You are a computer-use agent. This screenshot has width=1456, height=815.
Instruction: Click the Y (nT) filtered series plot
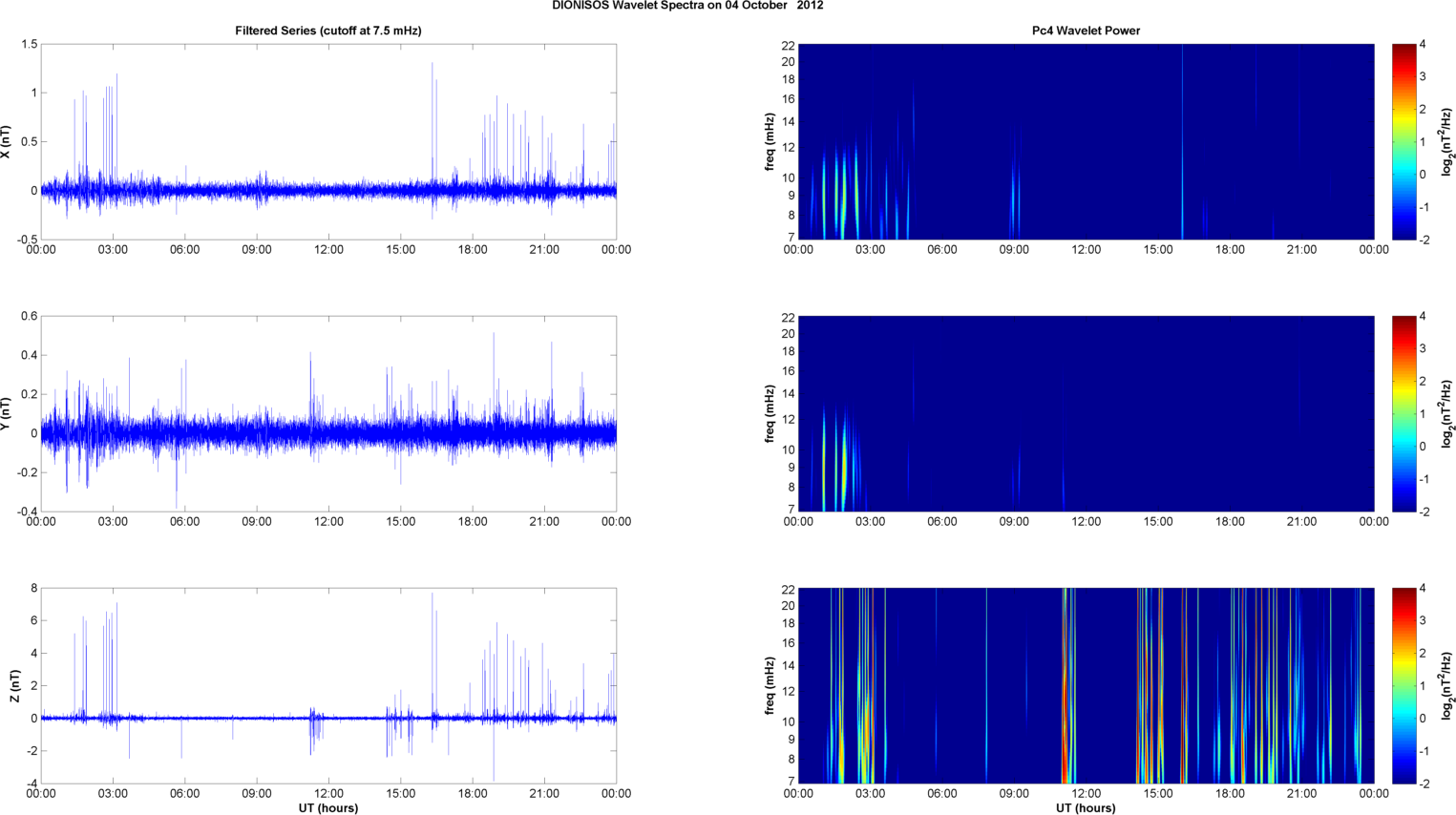click(x=327, y=413)
